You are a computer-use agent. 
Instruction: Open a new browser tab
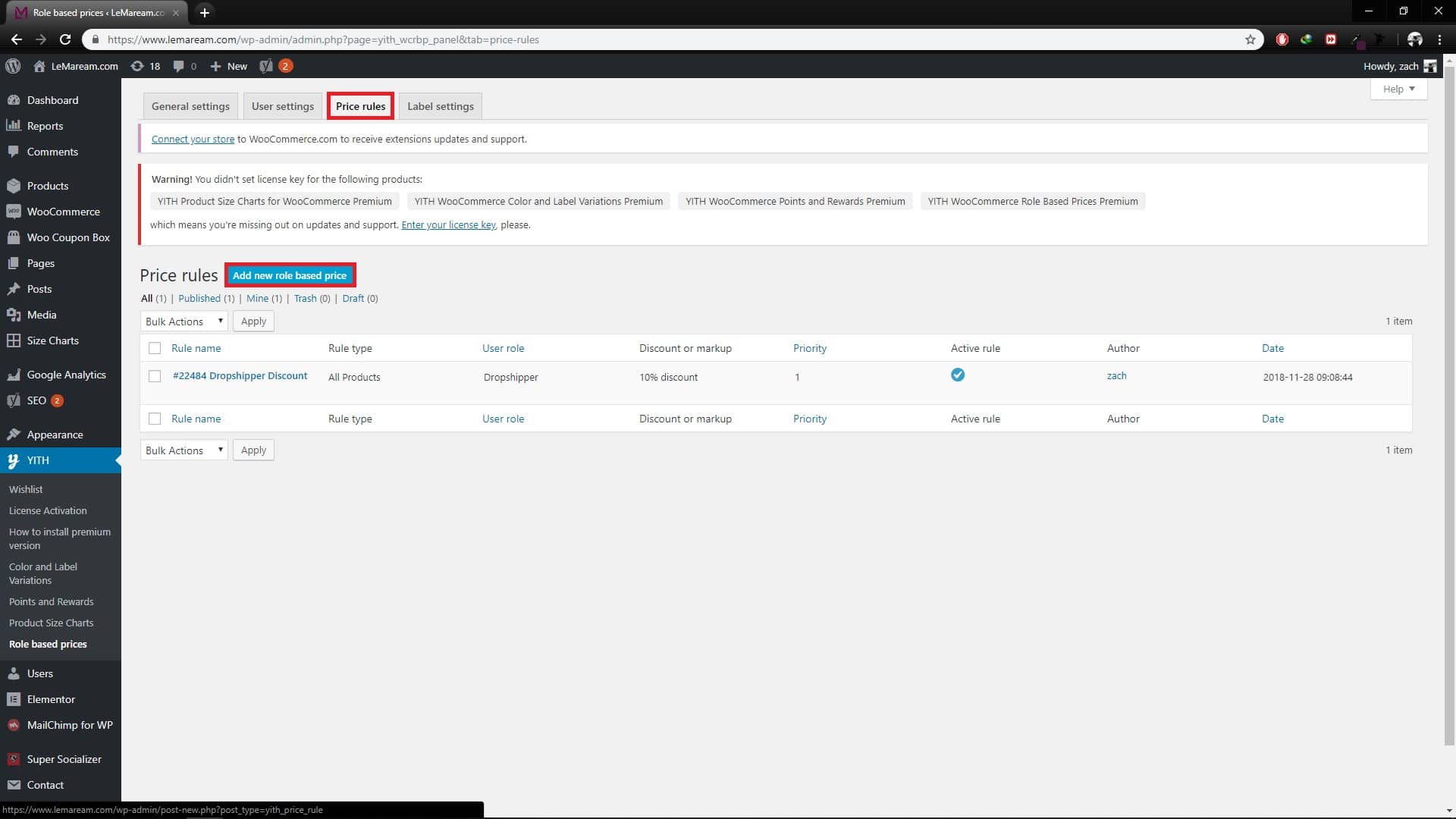[x=204, y=12]
